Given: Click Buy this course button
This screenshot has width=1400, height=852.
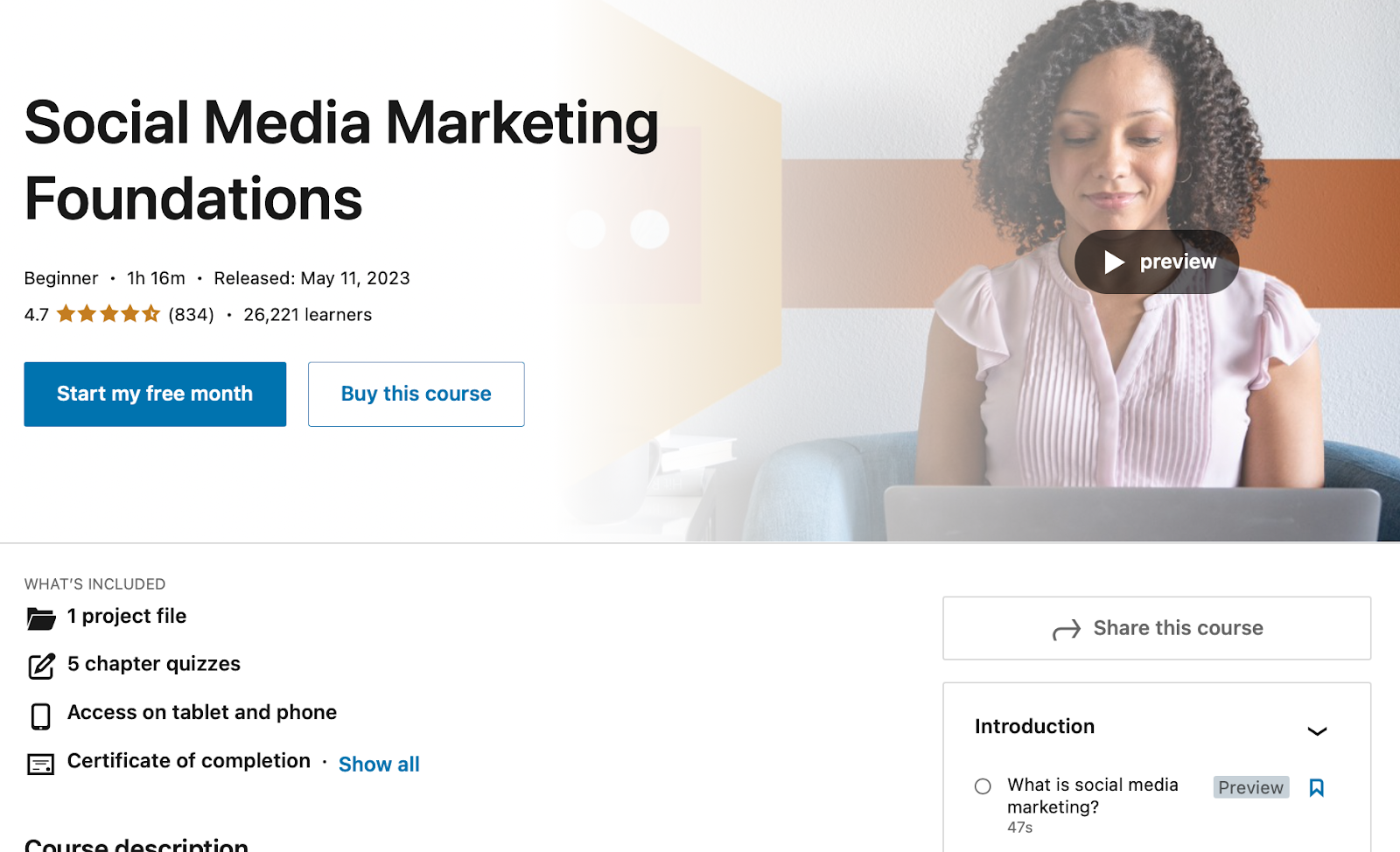Looking at the screenshot, I should point(416,395).
